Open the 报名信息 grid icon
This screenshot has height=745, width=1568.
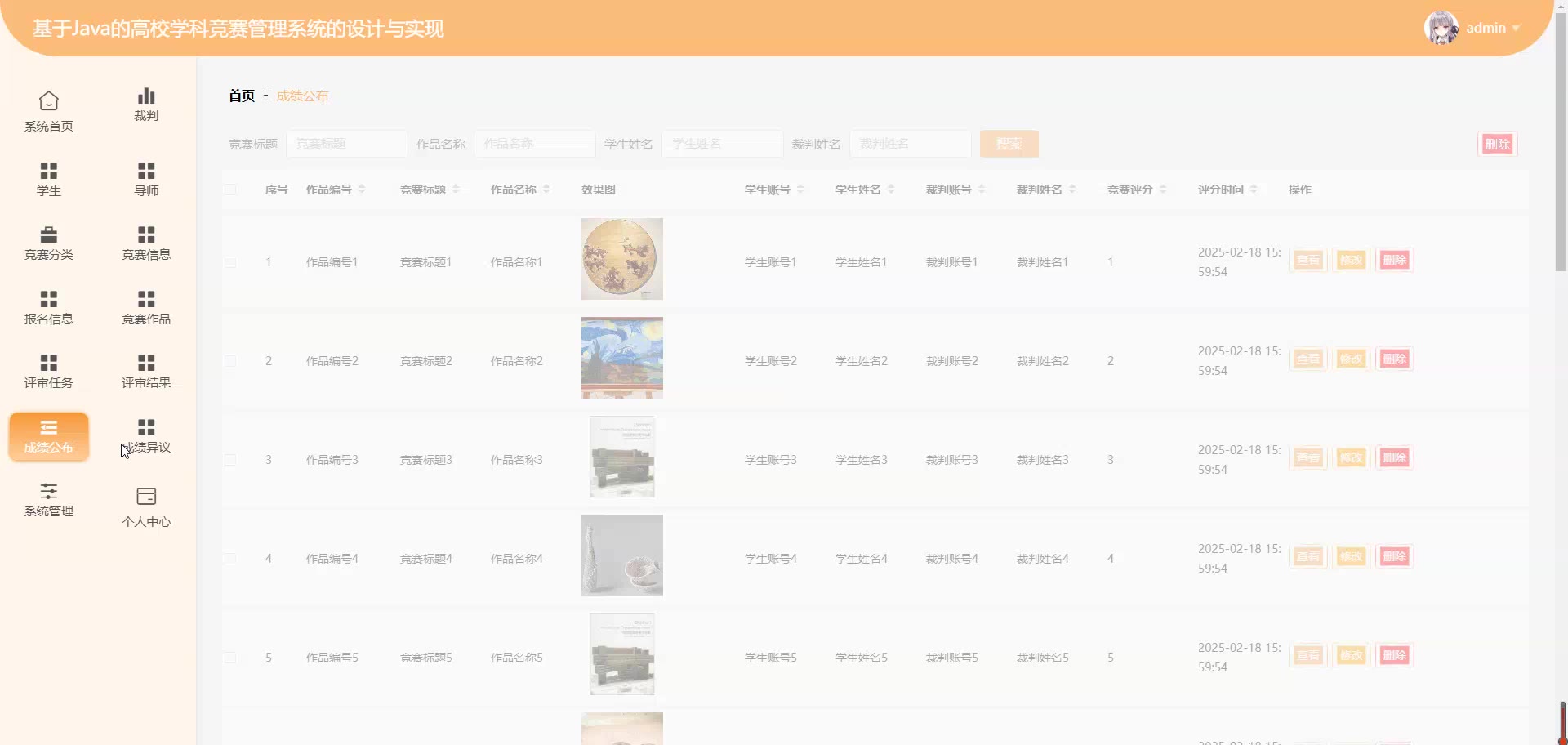[x=49, y=299]
